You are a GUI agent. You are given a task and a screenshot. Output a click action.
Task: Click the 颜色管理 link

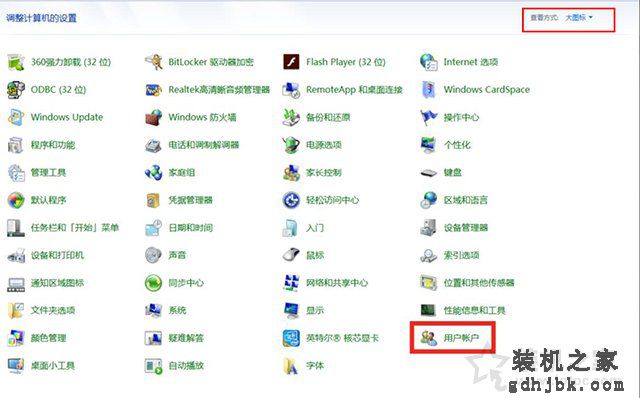pyautogui.click(x=48, y=338)
